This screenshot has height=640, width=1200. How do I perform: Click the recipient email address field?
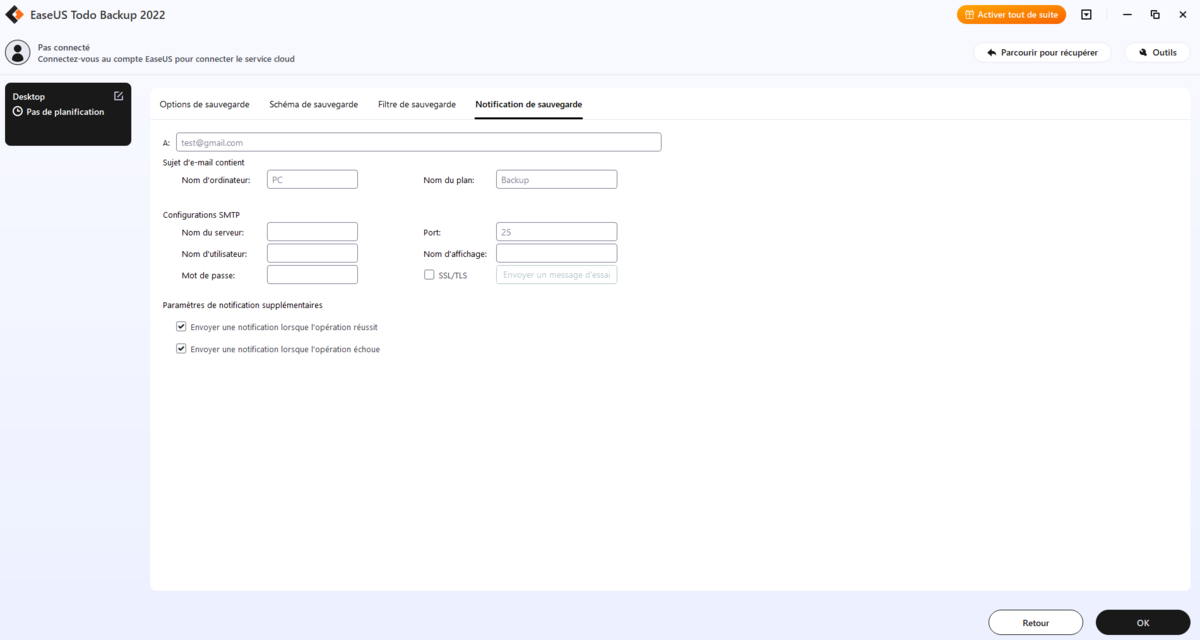(x=418, y=142)
